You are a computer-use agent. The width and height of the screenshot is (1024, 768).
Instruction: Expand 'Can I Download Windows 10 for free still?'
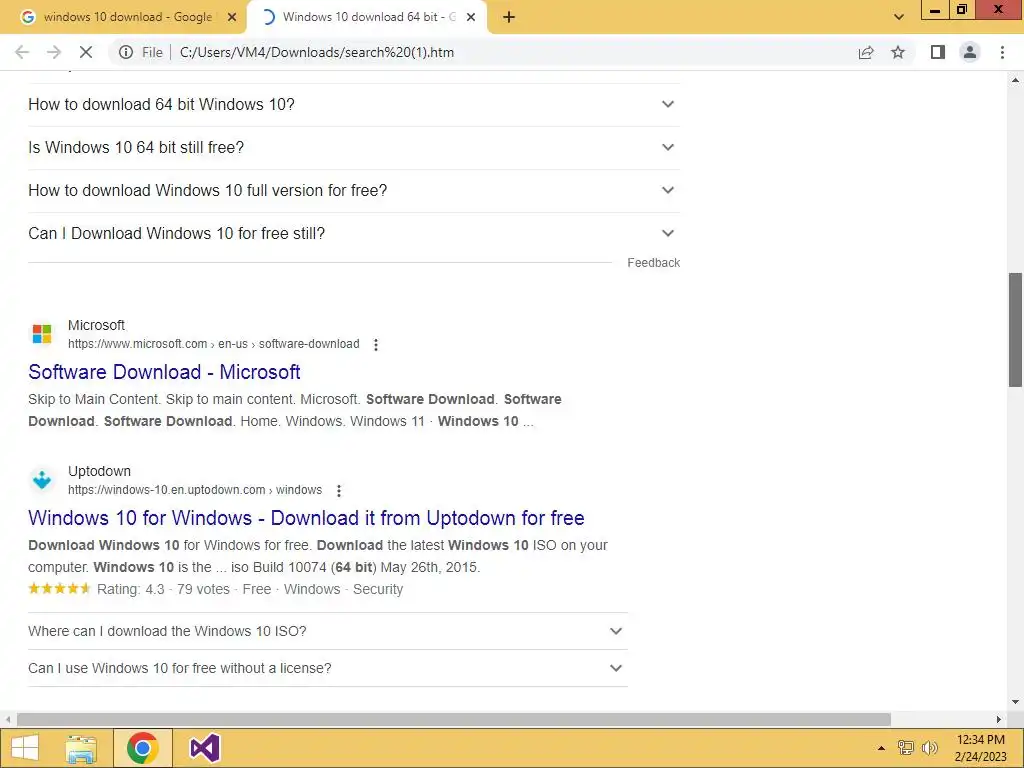pyautogui.click(x=354, y=234)
